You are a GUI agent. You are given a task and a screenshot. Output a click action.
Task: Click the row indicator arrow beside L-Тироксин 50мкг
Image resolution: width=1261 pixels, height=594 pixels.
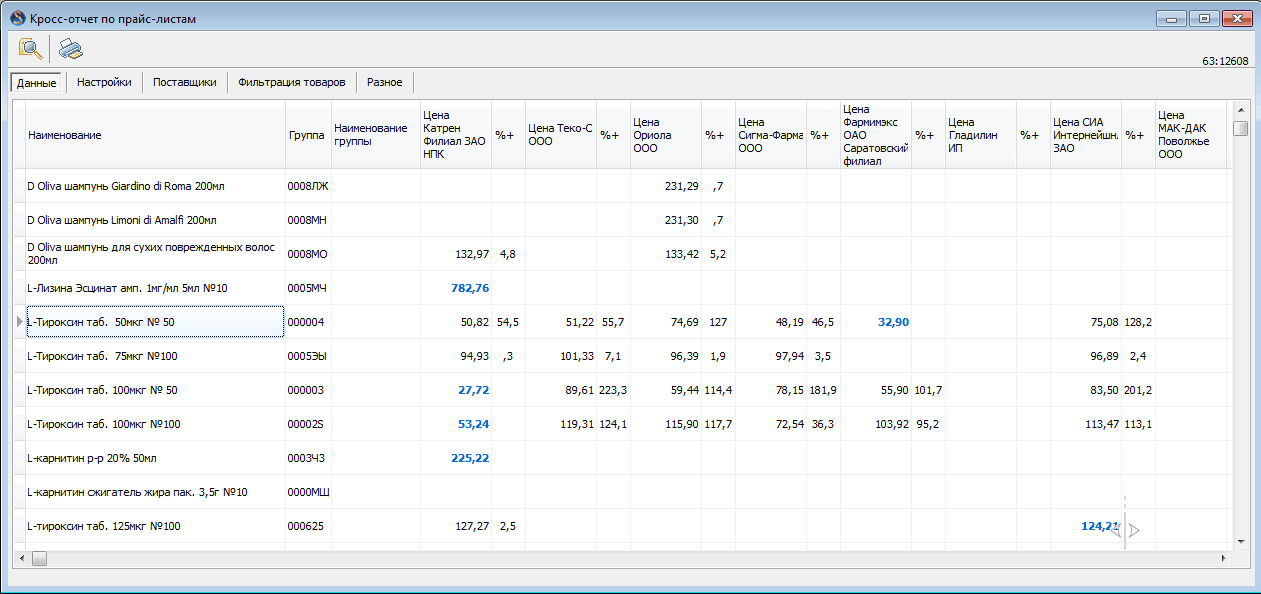click(19, 322)
